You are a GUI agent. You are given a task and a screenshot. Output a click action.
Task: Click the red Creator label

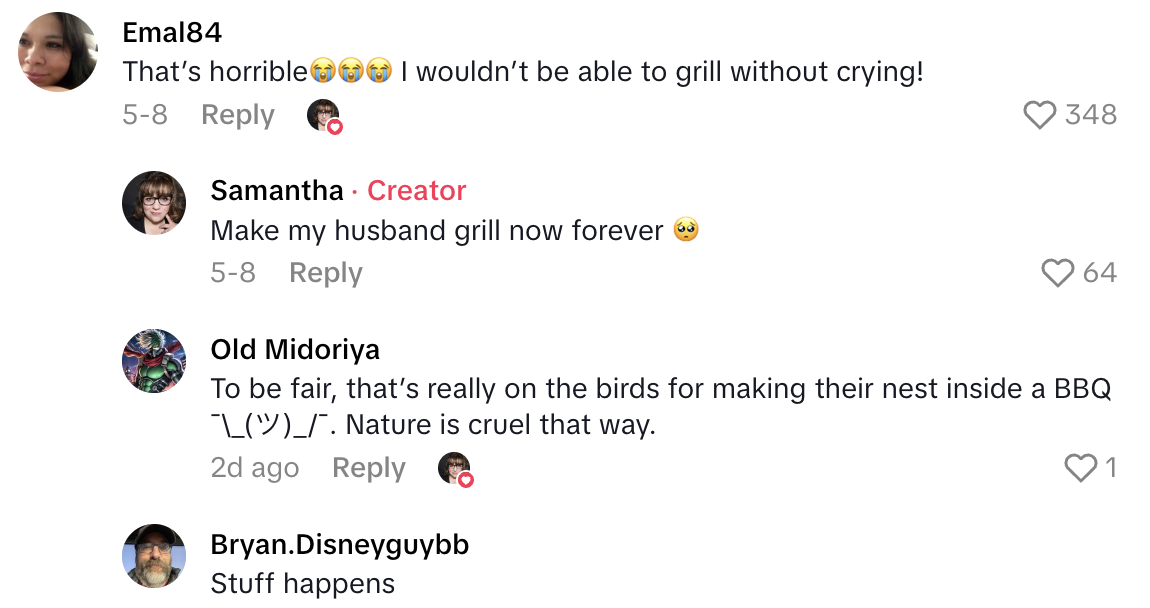point(416,190)
